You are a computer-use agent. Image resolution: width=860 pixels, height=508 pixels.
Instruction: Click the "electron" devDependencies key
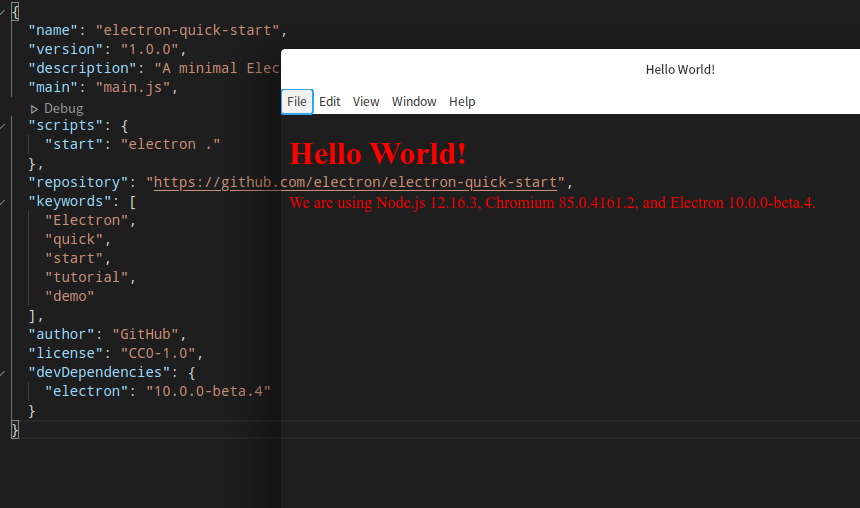[87, 392]
